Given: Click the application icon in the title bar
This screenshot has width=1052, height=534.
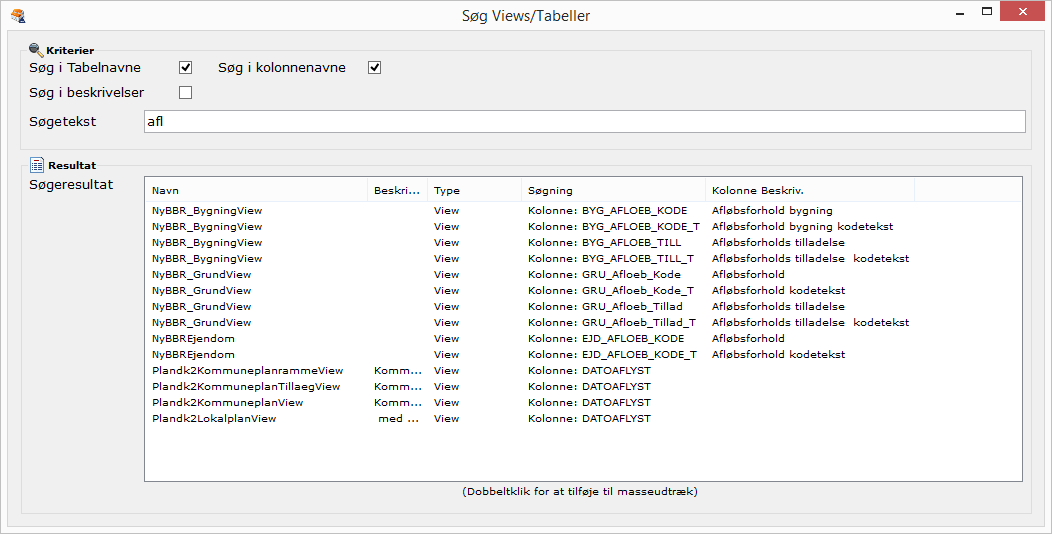Looking at the screenshot, I should click(x=17, y=15).
